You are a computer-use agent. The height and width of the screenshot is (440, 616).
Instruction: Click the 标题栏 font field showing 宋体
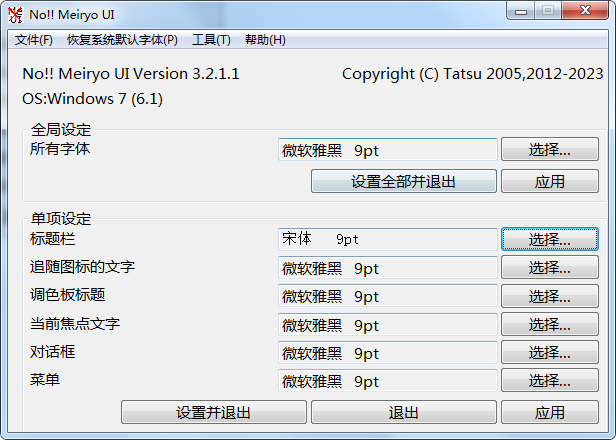387,240
